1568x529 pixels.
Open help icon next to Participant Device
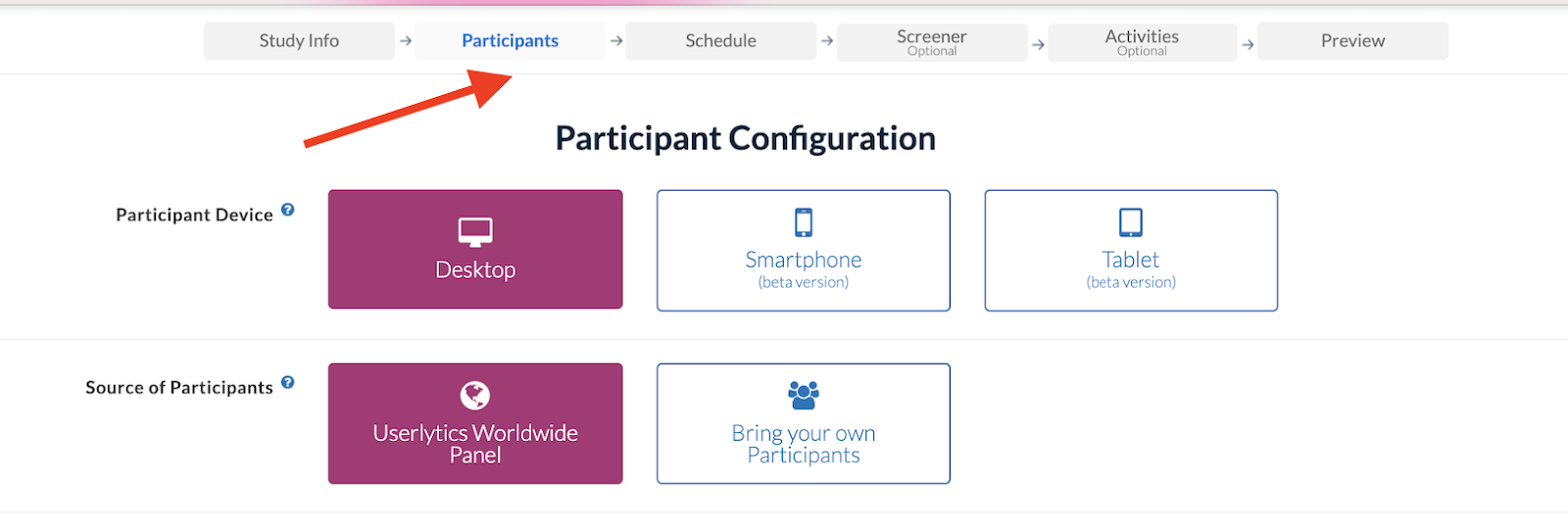[x=288, y=210]
